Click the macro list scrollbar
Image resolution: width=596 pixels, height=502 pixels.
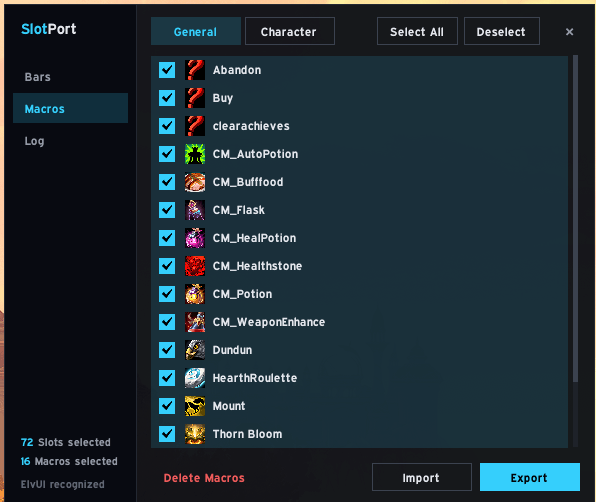click(x=575, y=219)
